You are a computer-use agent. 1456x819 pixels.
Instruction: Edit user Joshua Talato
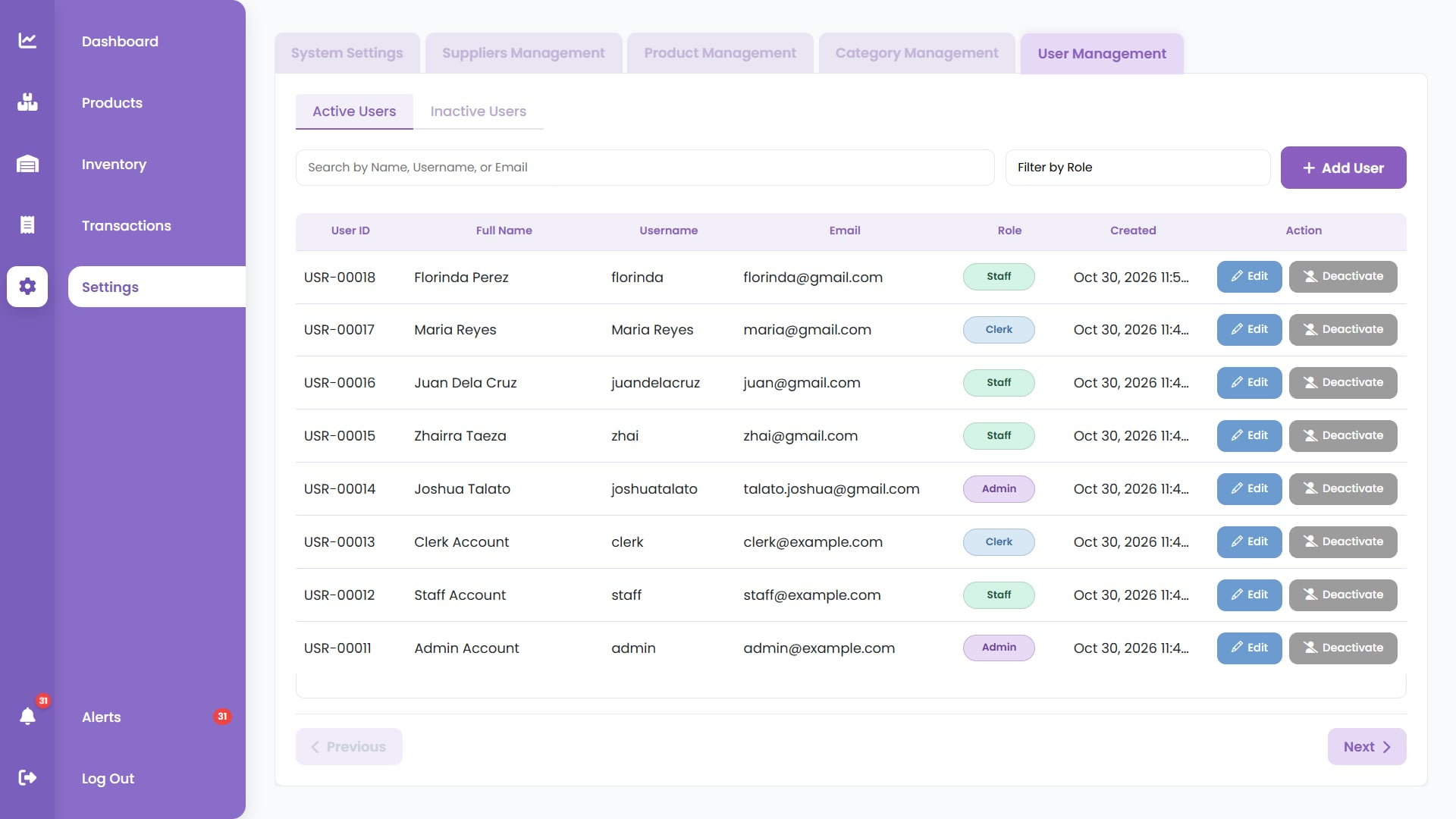[x=1249, y=489]
